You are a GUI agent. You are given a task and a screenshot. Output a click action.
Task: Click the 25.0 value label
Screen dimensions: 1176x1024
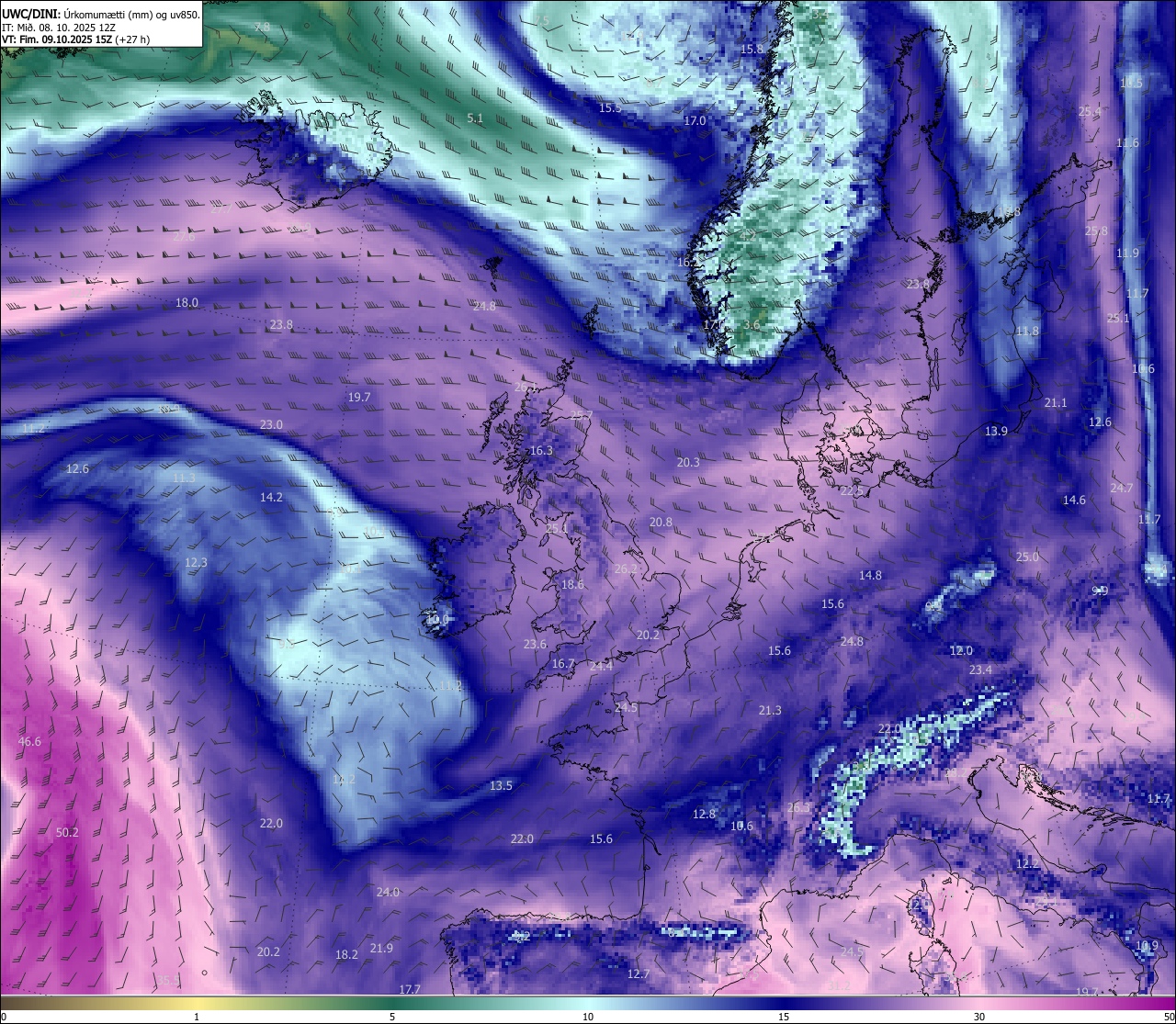click(1027, 557)
